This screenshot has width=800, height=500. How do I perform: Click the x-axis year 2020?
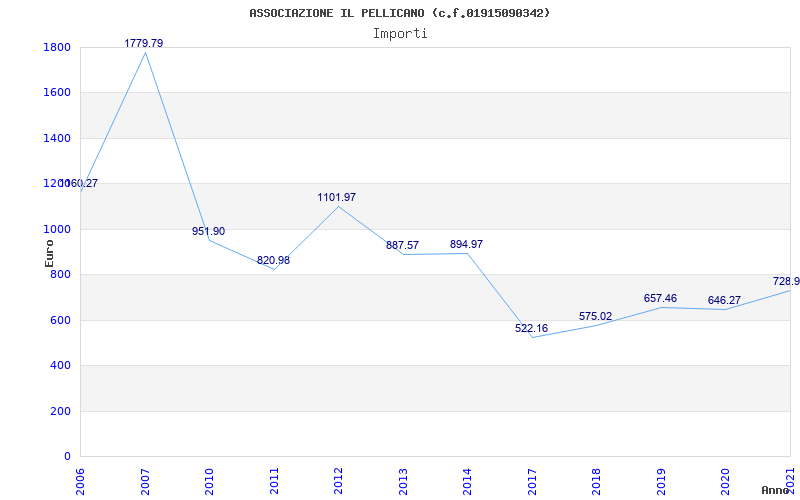coord(726,482)
